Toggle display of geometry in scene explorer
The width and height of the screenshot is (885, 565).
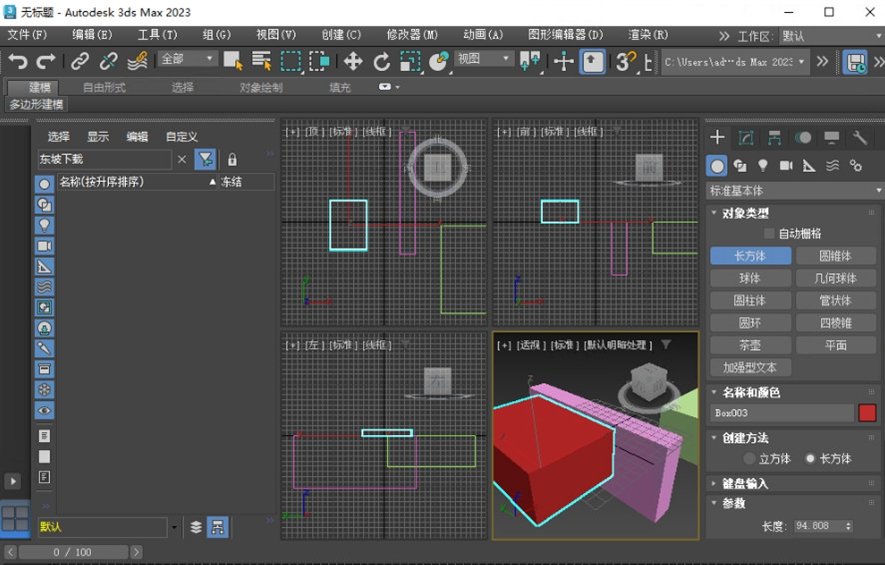44,184
